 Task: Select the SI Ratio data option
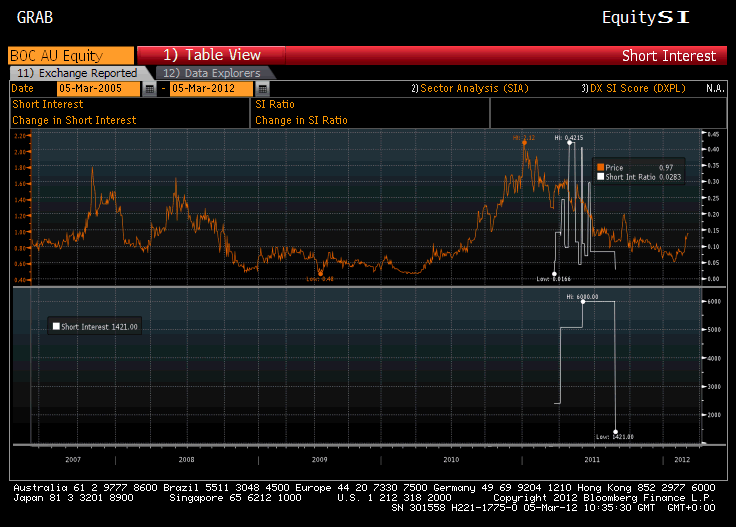(x=275, y=104)
